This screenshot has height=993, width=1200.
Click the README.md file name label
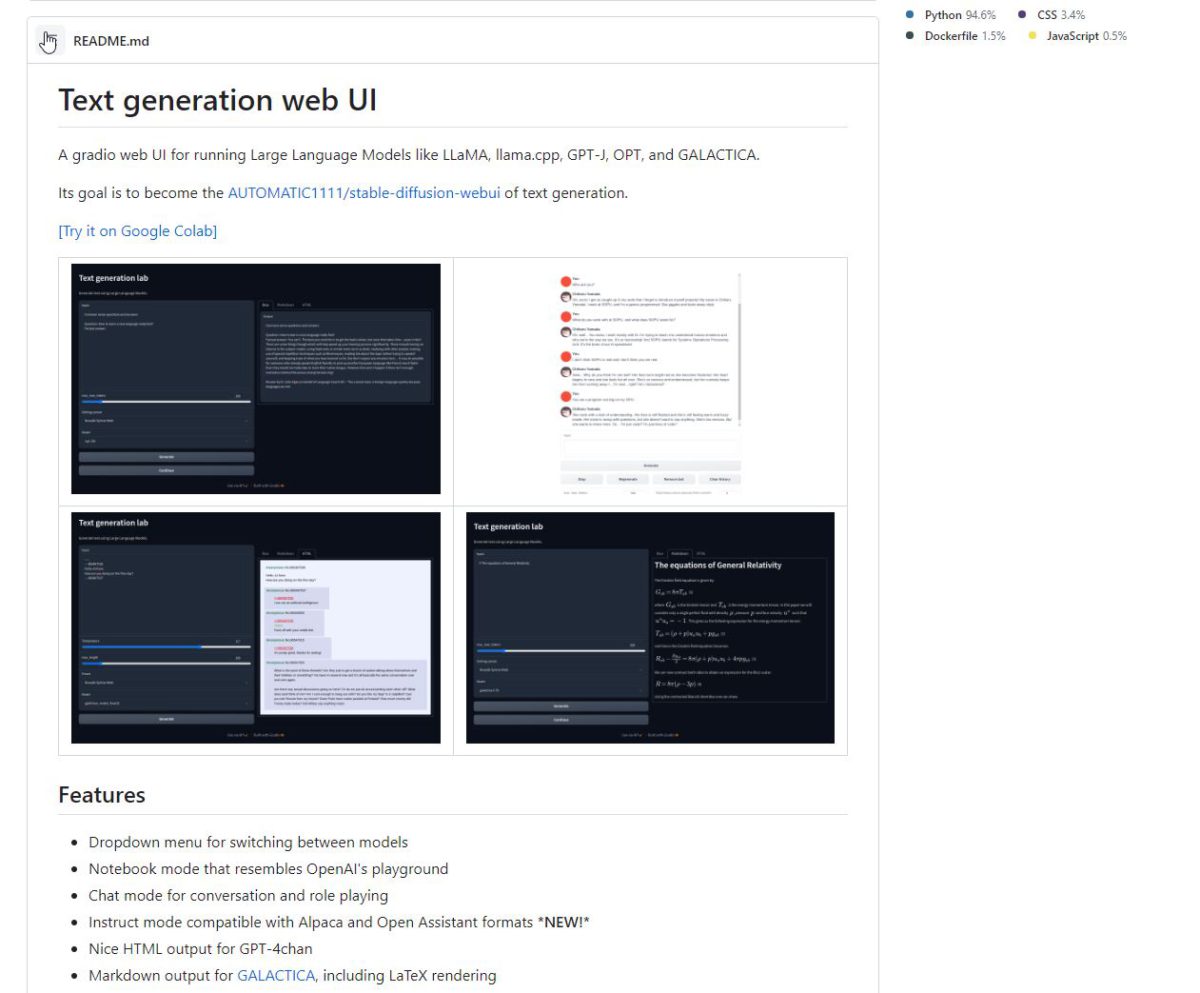tap(111, 42)
